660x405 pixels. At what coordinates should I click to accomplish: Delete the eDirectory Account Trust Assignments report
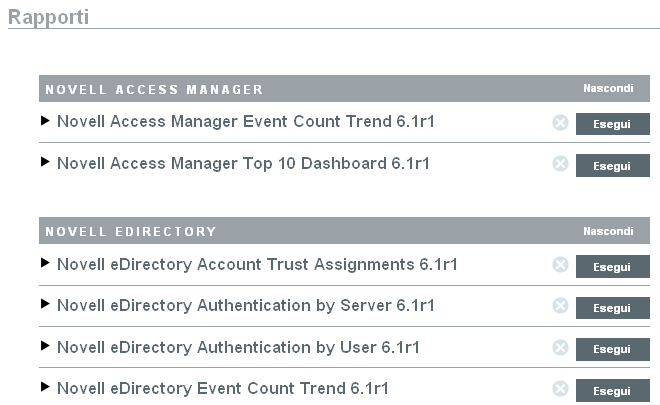coord(560,265)
